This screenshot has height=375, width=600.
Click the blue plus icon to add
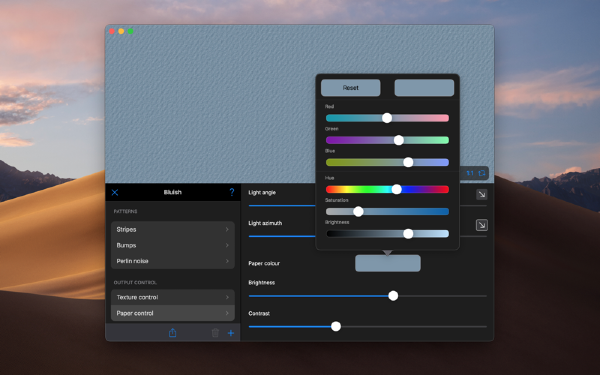(231, 333)
